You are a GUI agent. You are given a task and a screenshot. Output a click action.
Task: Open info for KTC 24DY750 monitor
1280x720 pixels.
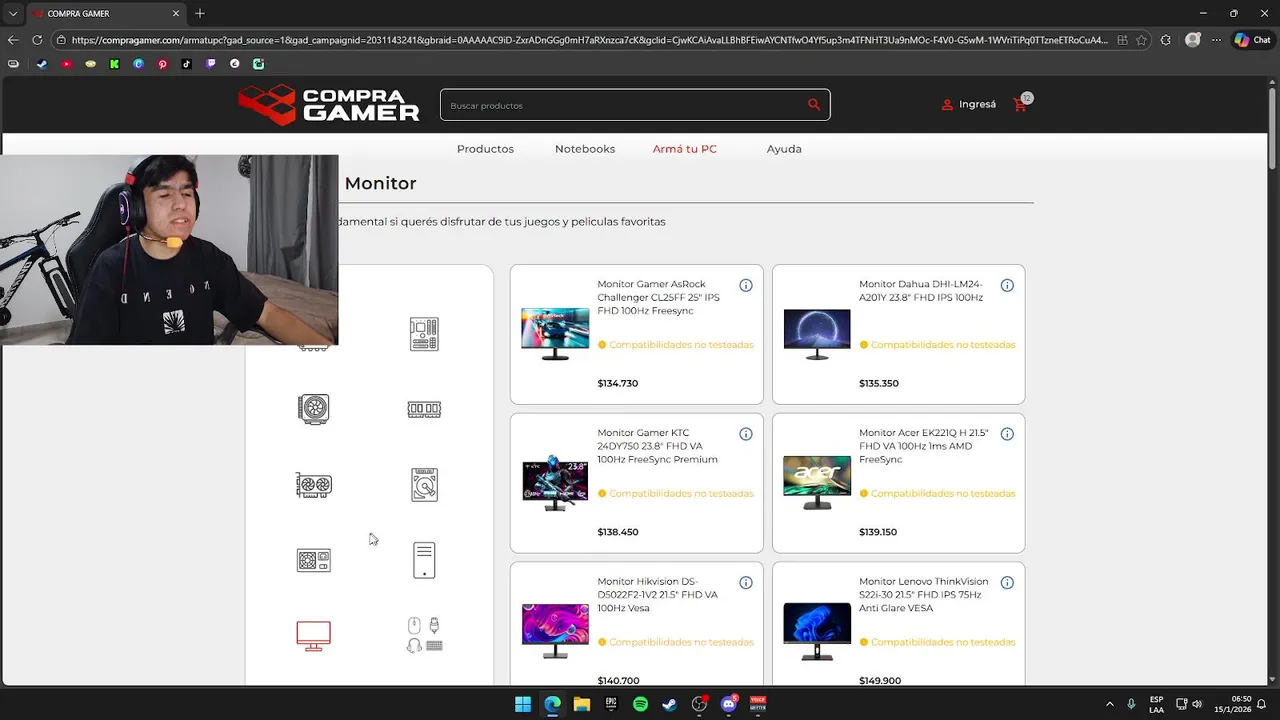[745, 434]
